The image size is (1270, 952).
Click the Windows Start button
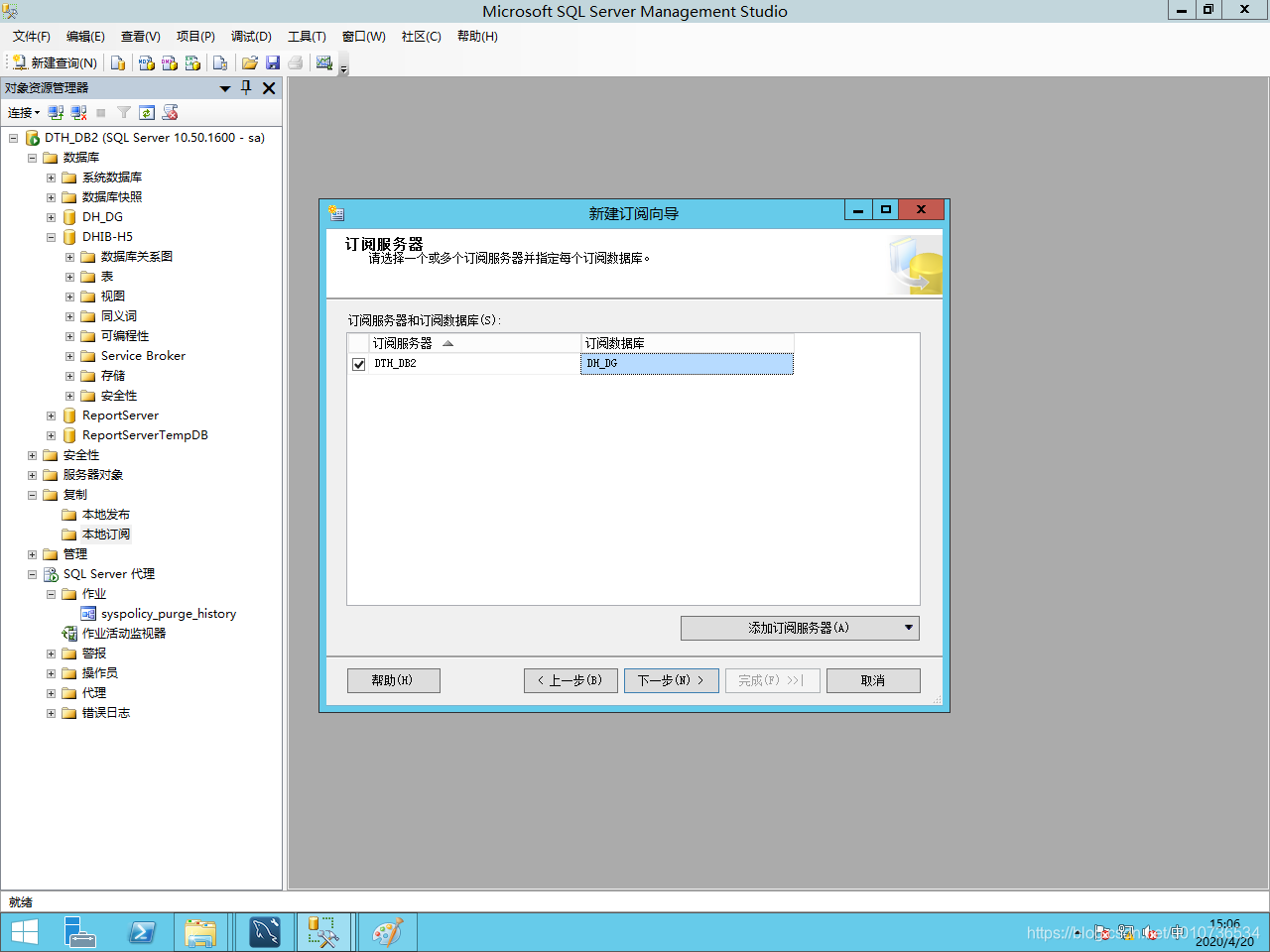tap(24, 932)
